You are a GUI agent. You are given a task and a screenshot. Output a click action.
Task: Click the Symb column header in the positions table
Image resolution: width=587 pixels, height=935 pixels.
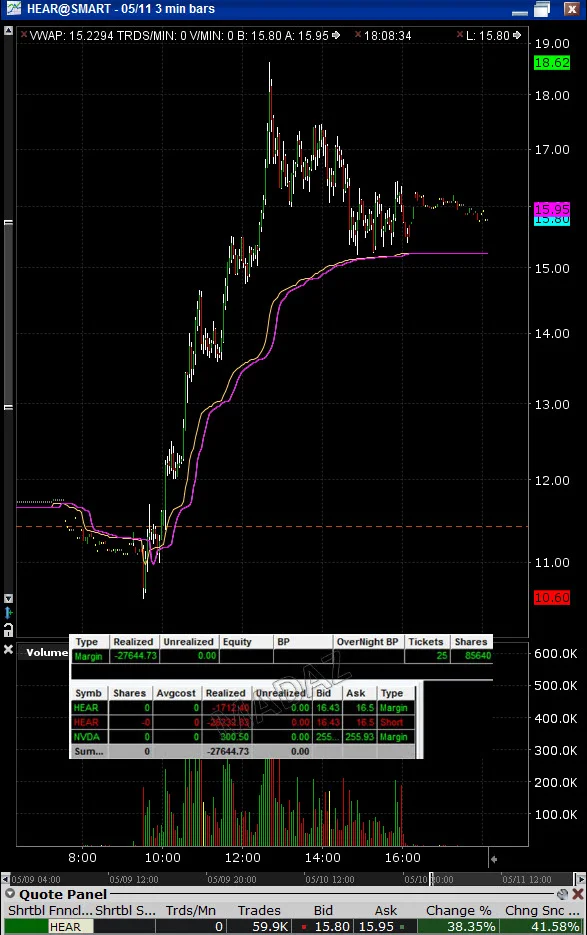88,693
